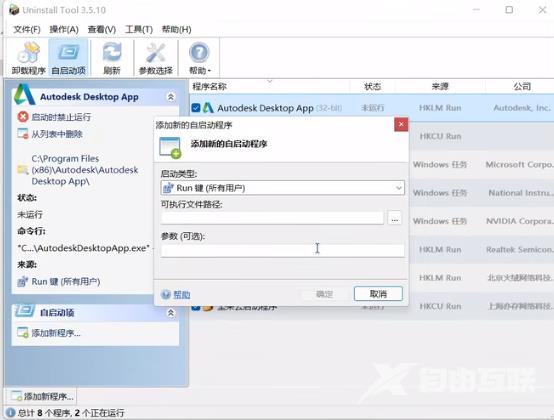This screenshot has width=554, height=420.
Task: Click the 刷新 refresh toolbar icon
Action: pos(112,58)
